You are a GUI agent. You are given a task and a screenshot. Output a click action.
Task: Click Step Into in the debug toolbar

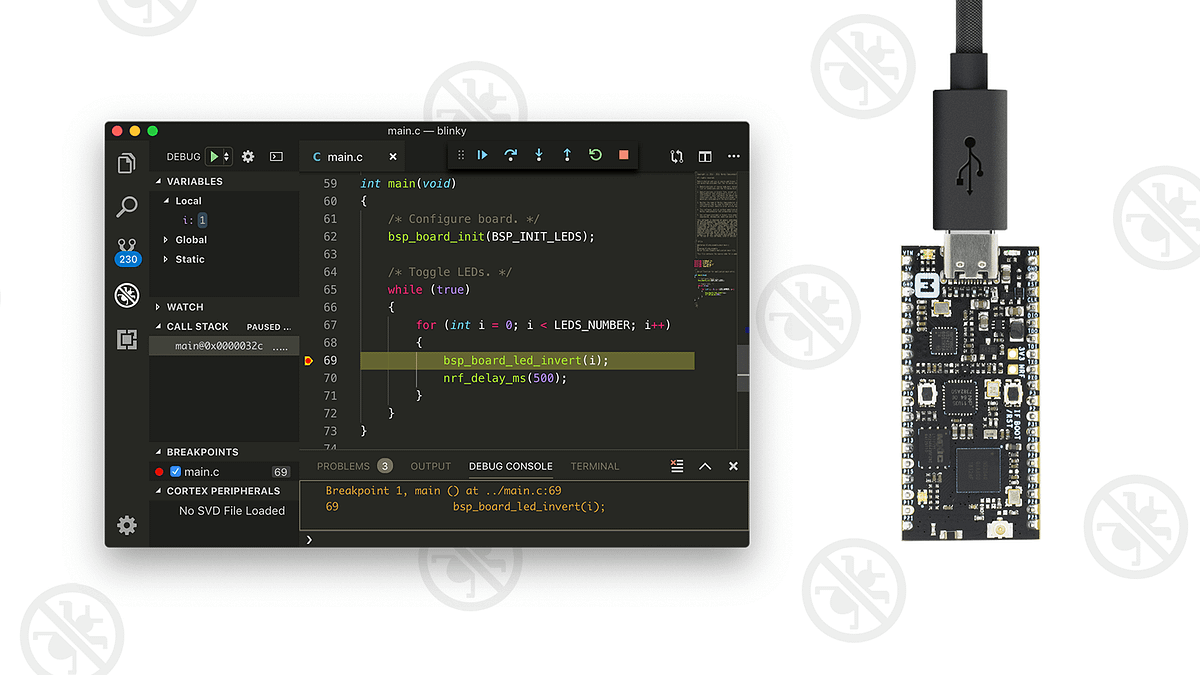point(538,156)
